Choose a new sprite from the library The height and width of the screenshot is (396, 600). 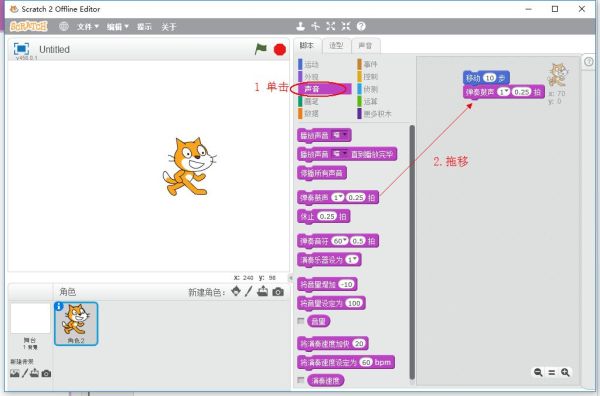click(x=236, y=292)
